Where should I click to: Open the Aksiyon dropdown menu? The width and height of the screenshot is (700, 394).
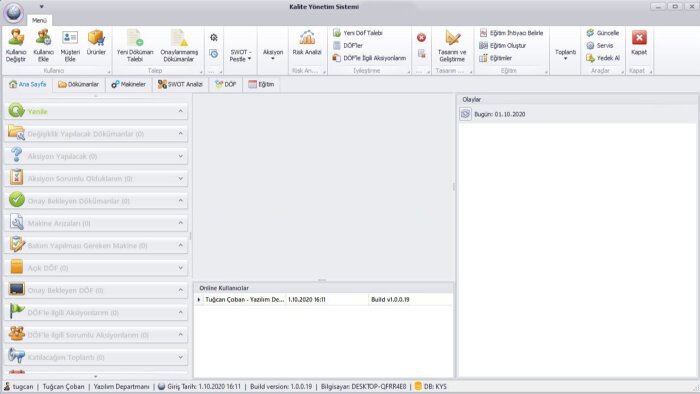coord(273,55)
